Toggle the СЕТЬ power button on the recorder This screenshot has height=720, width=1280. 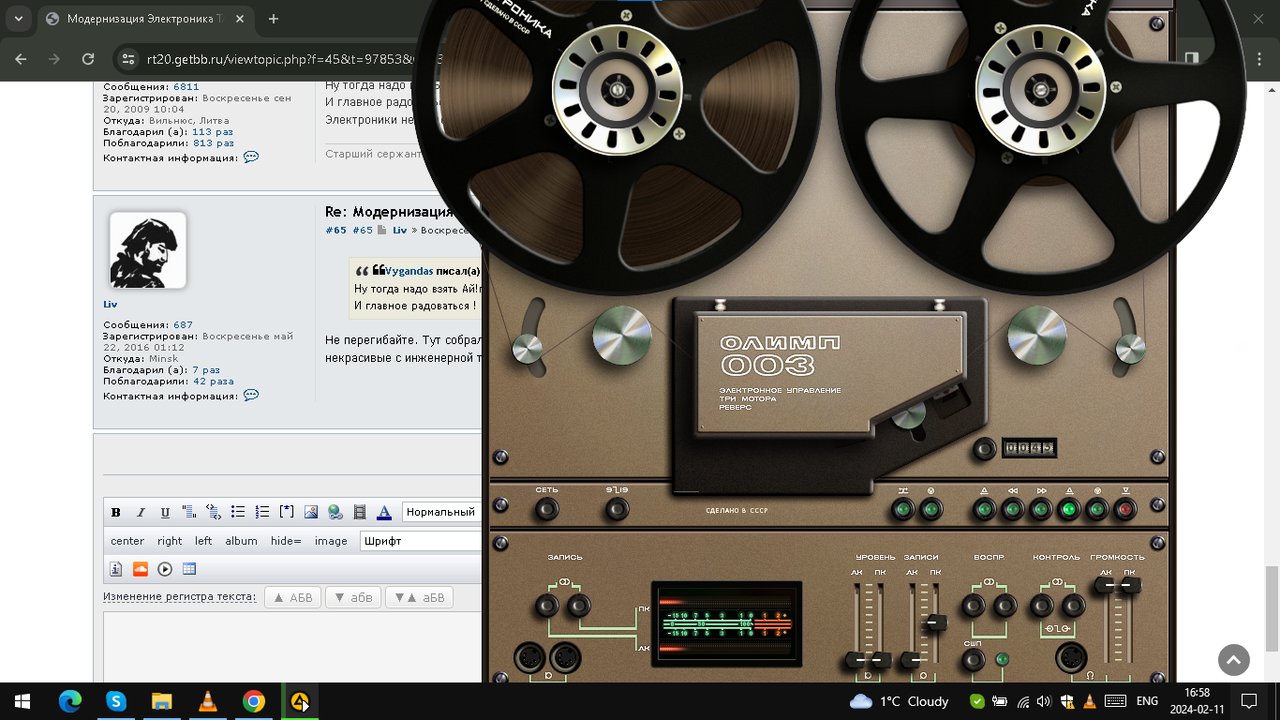pos(546,509)
